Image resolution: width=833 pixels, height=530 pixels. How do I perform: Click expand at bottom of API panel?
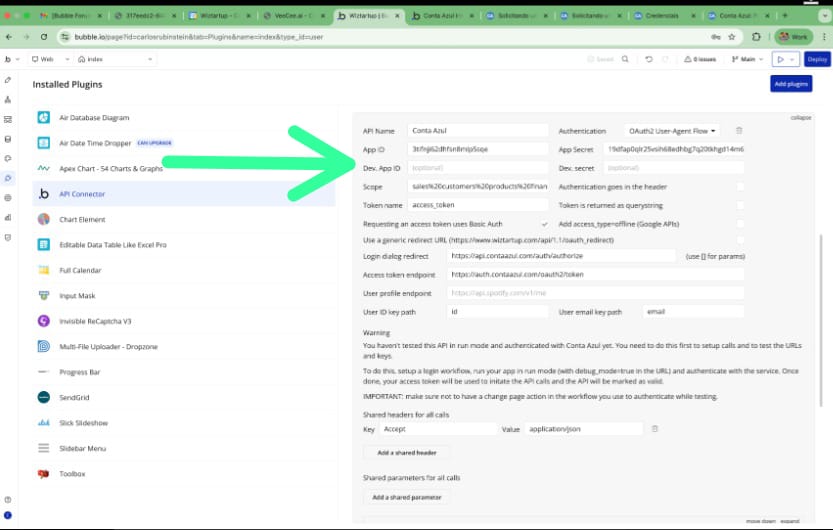pyautogui.click(x=790, y=522)
